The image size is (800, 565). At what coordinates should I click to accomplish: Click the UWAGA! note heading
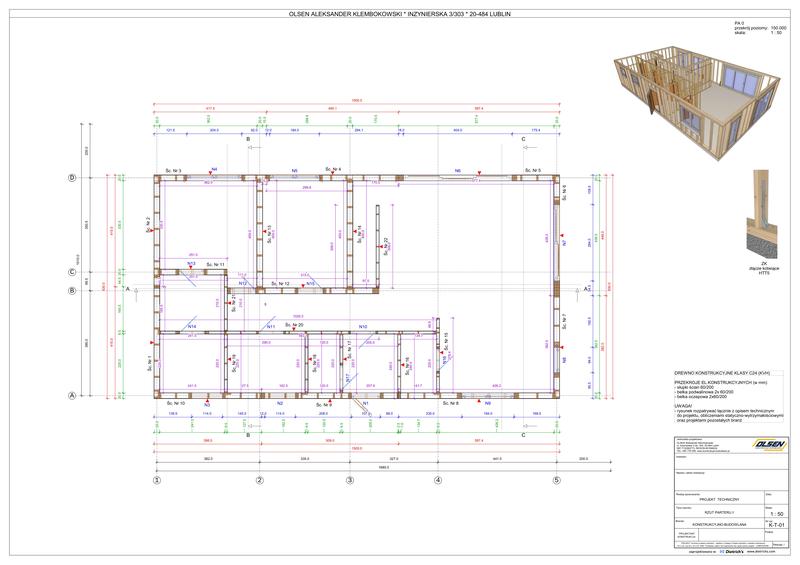684,405
